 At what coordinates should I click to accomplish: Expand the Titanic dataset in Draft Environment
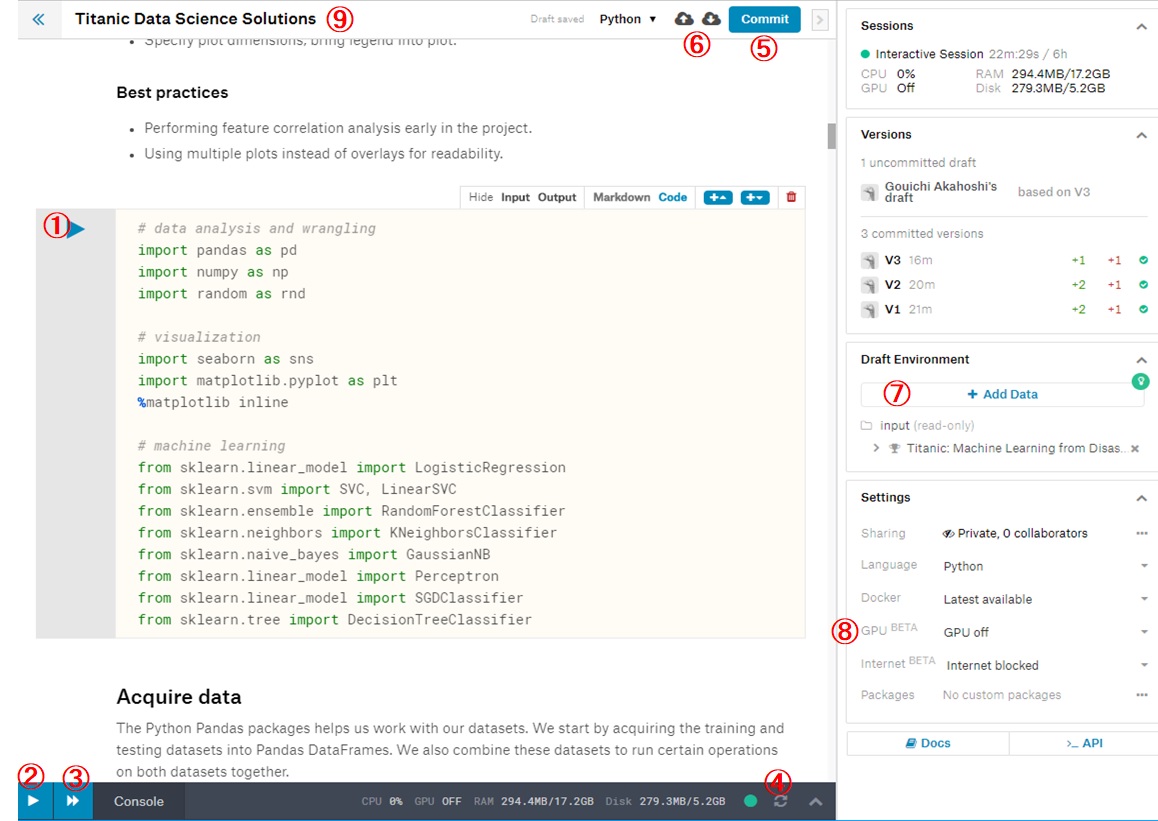tap(875, 448)
